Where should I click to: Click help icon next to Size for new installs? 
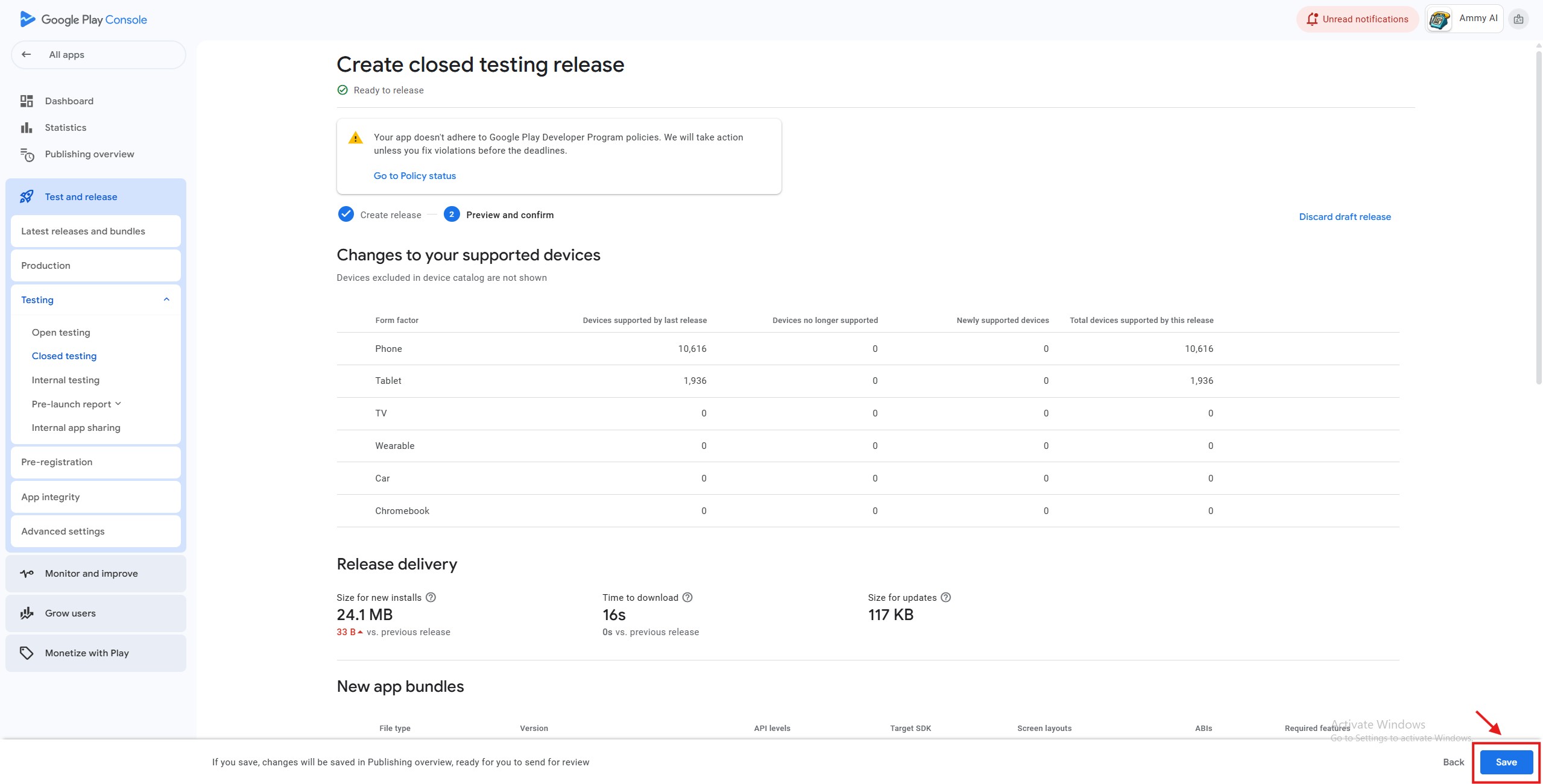[431, 597]
